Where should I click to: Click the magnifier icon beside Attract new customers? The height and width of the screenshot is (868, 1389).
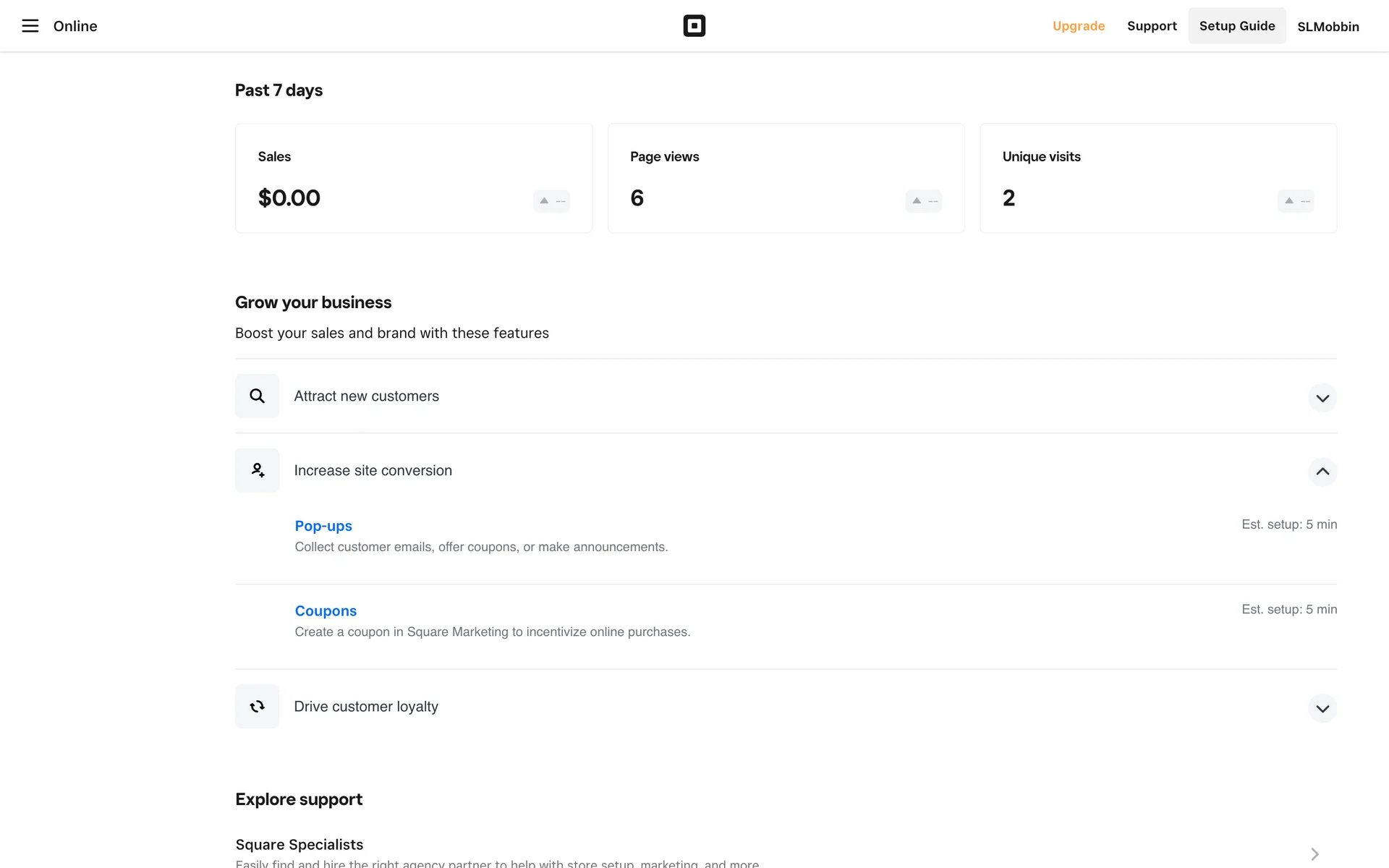click(x=257, y=396)
